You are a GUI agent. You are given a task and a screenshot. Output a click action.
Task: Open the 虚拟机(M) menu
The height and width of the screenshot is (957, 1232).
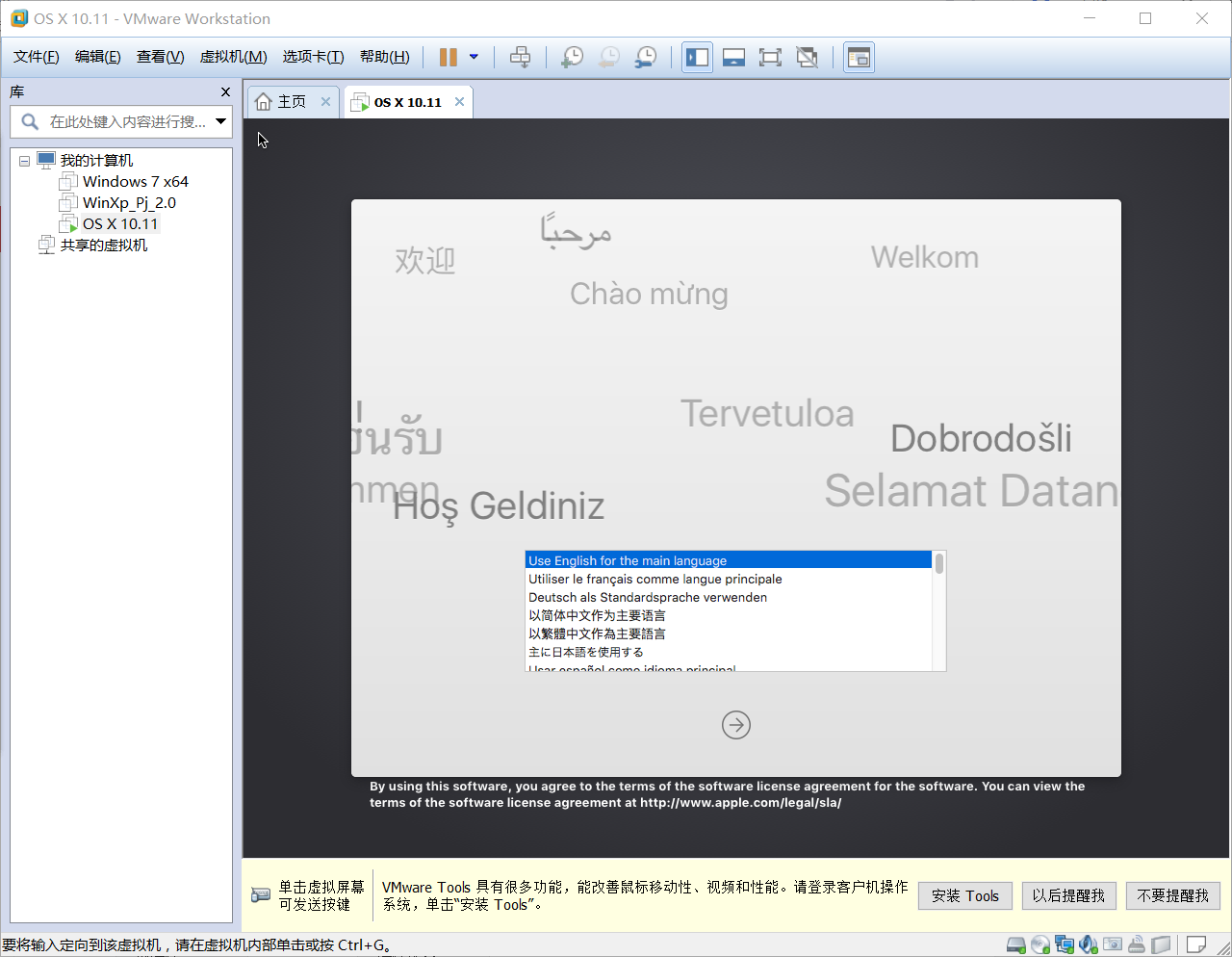pos(234,57)
